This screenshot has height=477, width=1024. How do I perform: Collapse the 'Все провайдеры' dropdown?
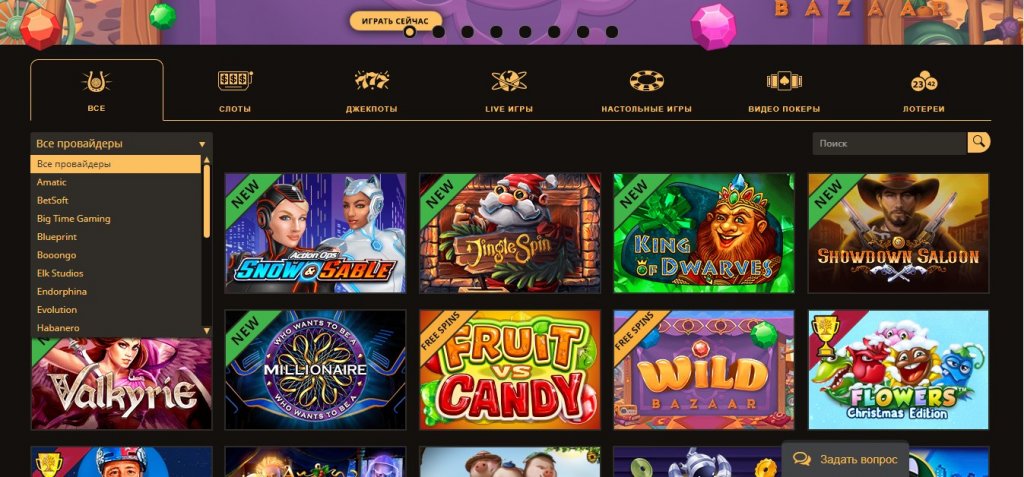click(x=121, y=144)
